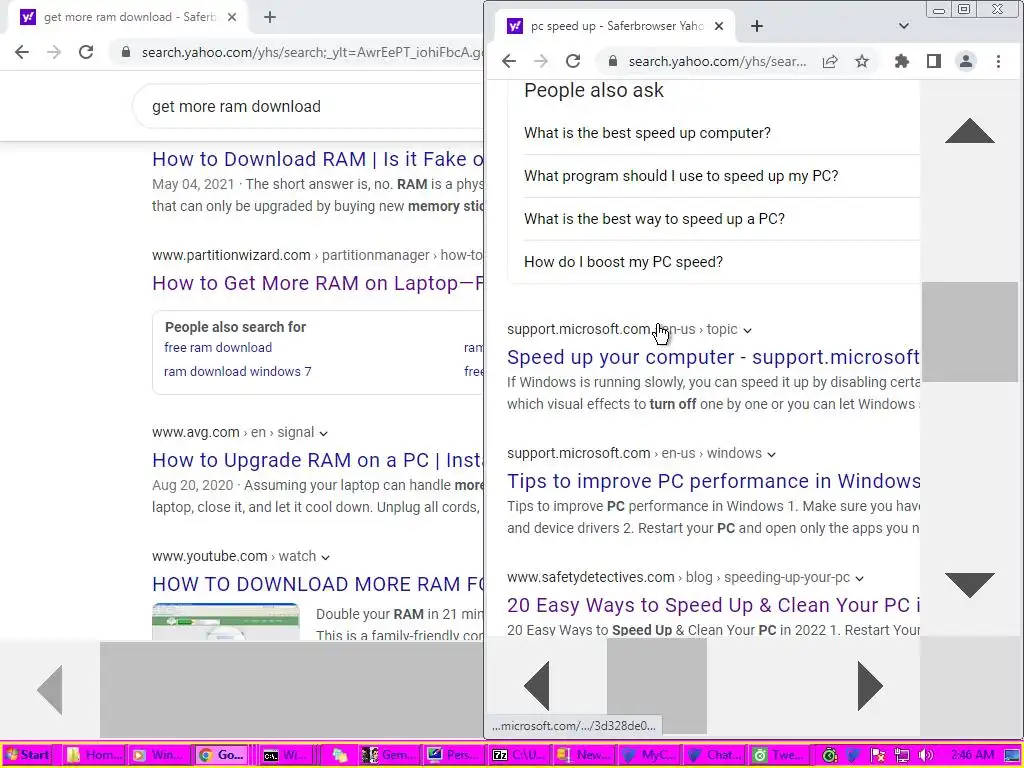Image resolution: width=1024 pixels, height=768 pixels.
Task: Click the Action Center flag icon in the tray
Action: coord(878,756)
